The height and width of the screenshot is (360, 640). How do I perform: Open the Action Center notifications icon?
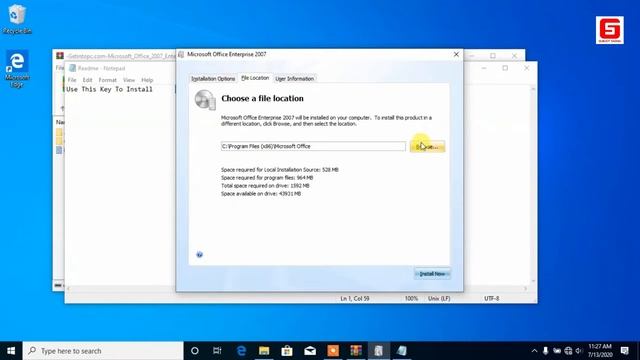(624, 351)
